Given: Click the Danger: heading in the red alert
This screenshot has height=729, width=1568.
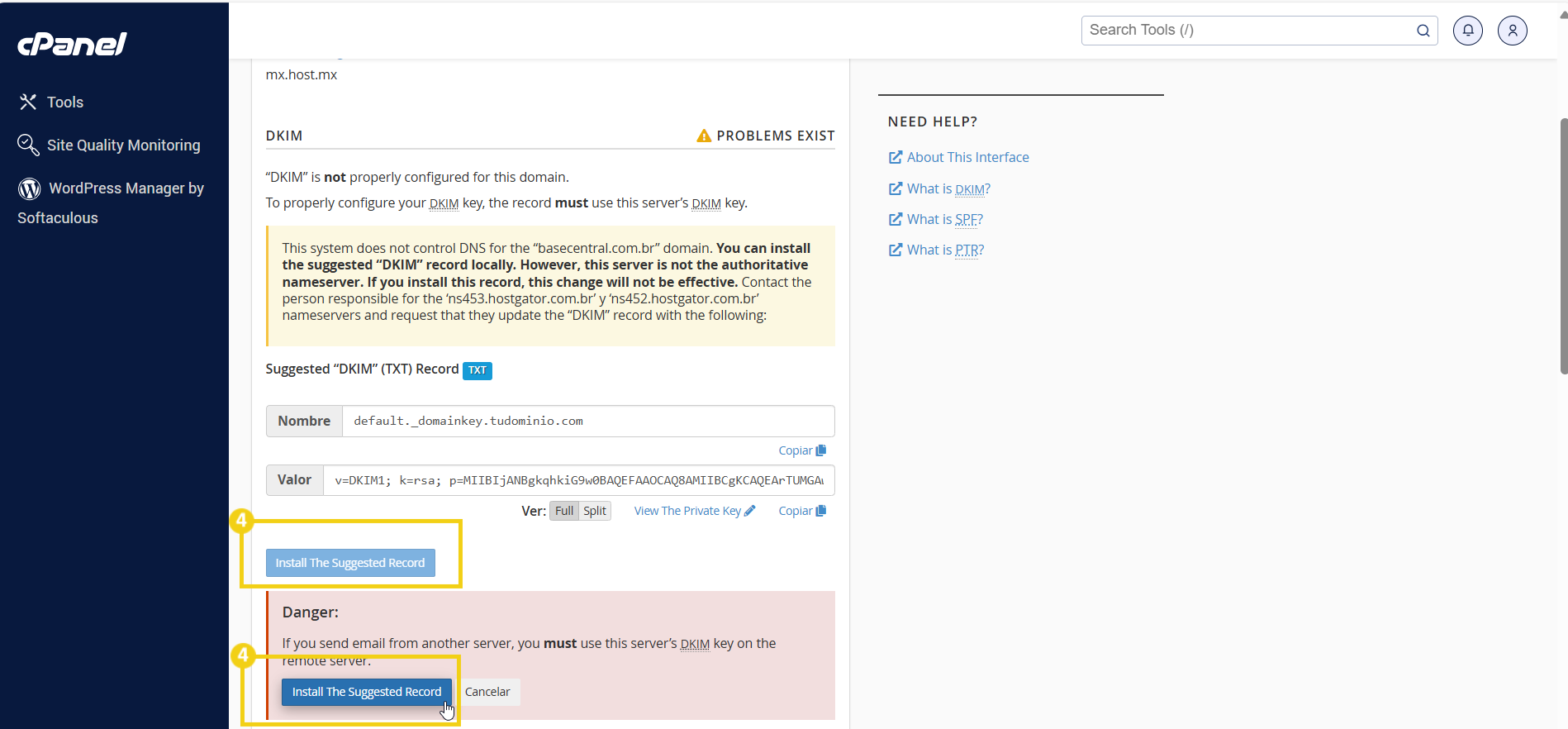Looking at the screenshot, I should tap(311, 612).
